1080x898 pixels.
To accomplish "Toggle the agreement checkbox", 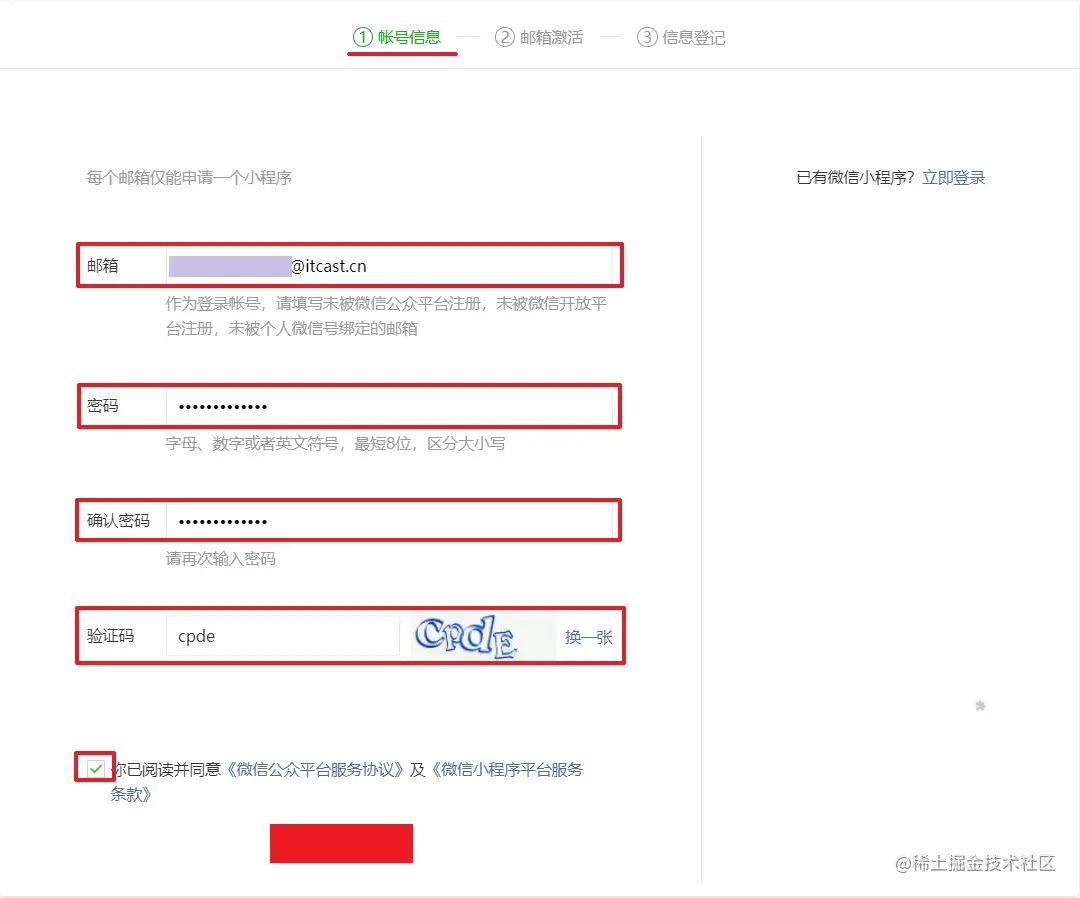I will click(96, 768).
